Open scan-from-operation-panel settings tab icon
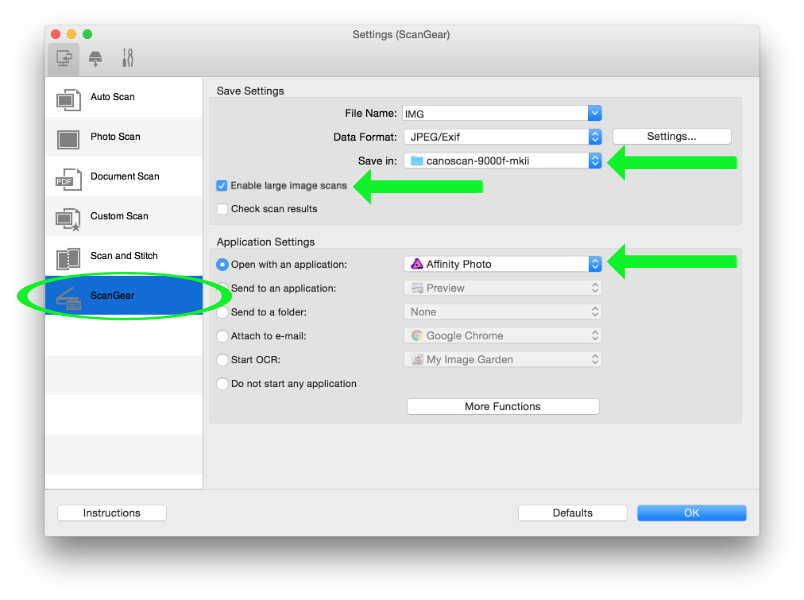 coord(95,58)
